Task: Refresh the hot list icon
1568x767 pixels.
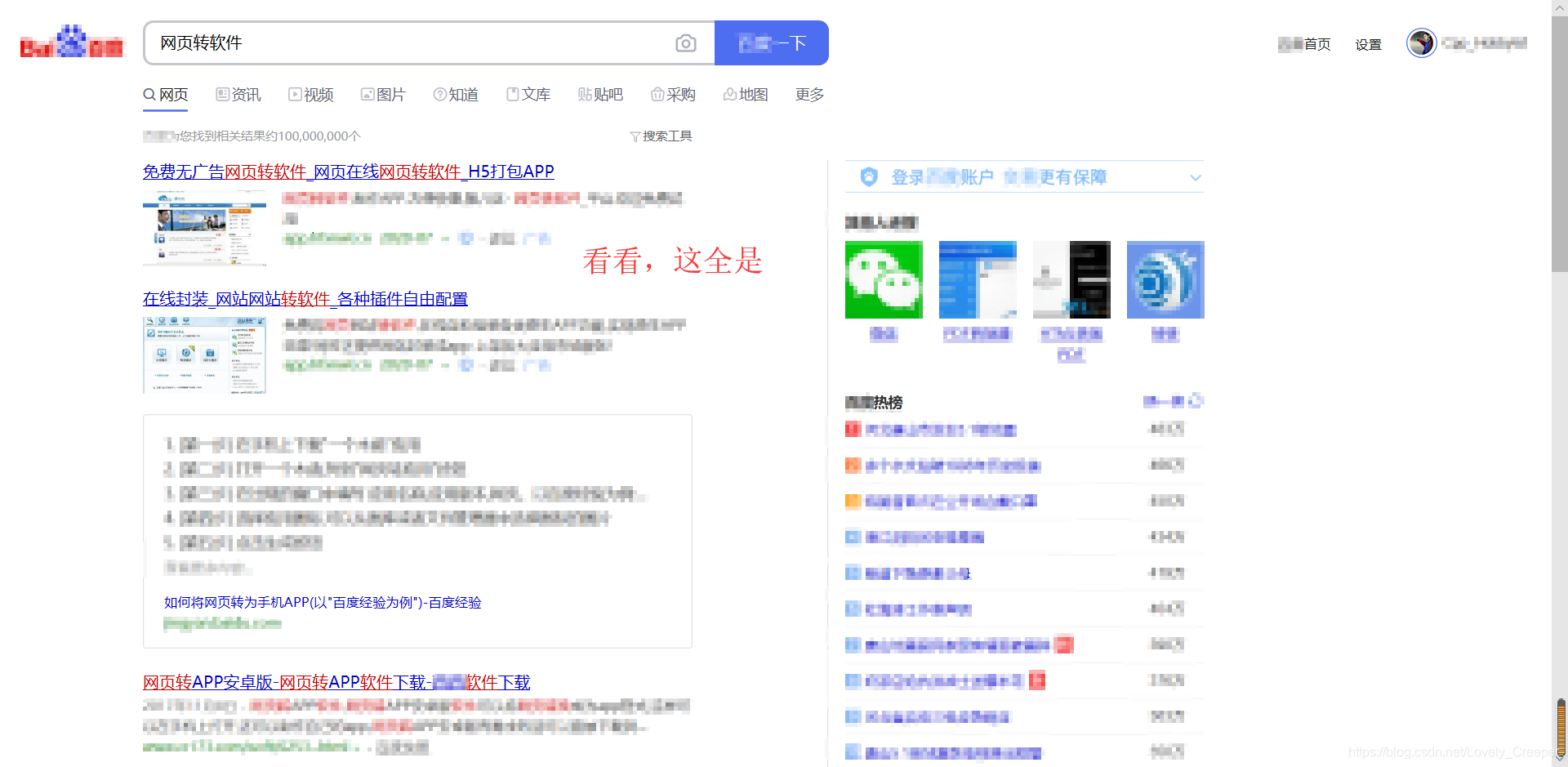Action: pos(1196,401)
